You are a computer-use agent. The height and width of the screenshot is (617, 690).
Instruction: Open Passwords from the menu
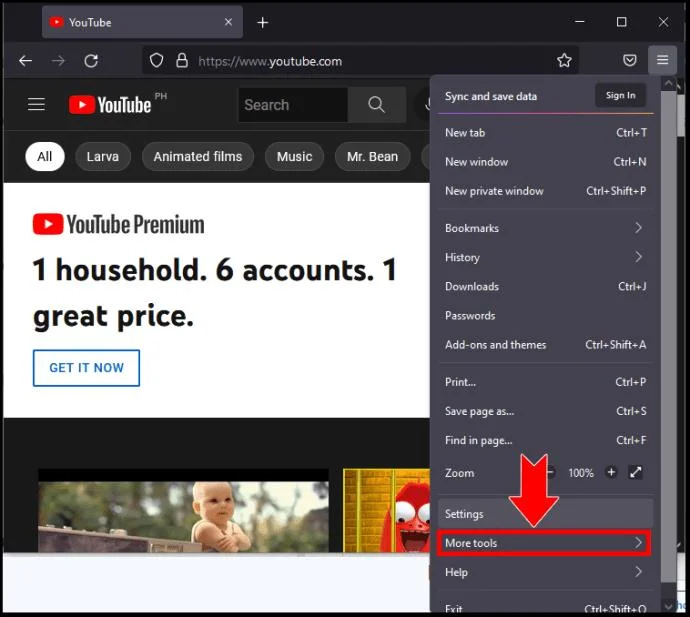tap(545, 316)
